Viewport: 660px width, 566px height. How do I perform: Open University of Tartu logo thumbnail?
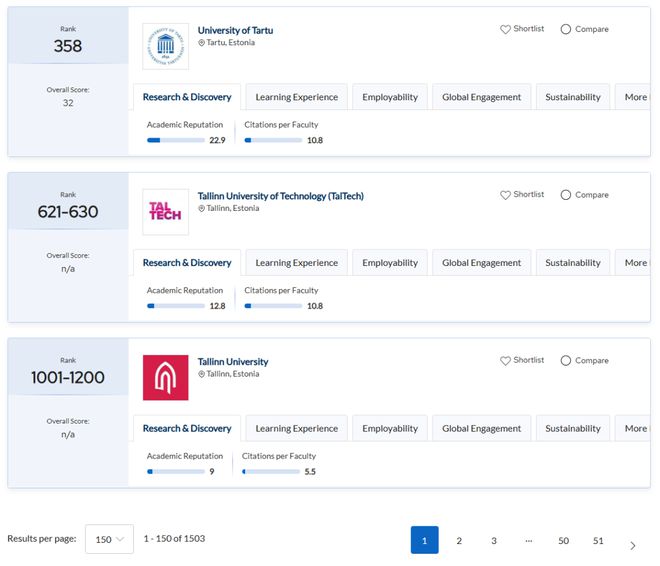165,46
